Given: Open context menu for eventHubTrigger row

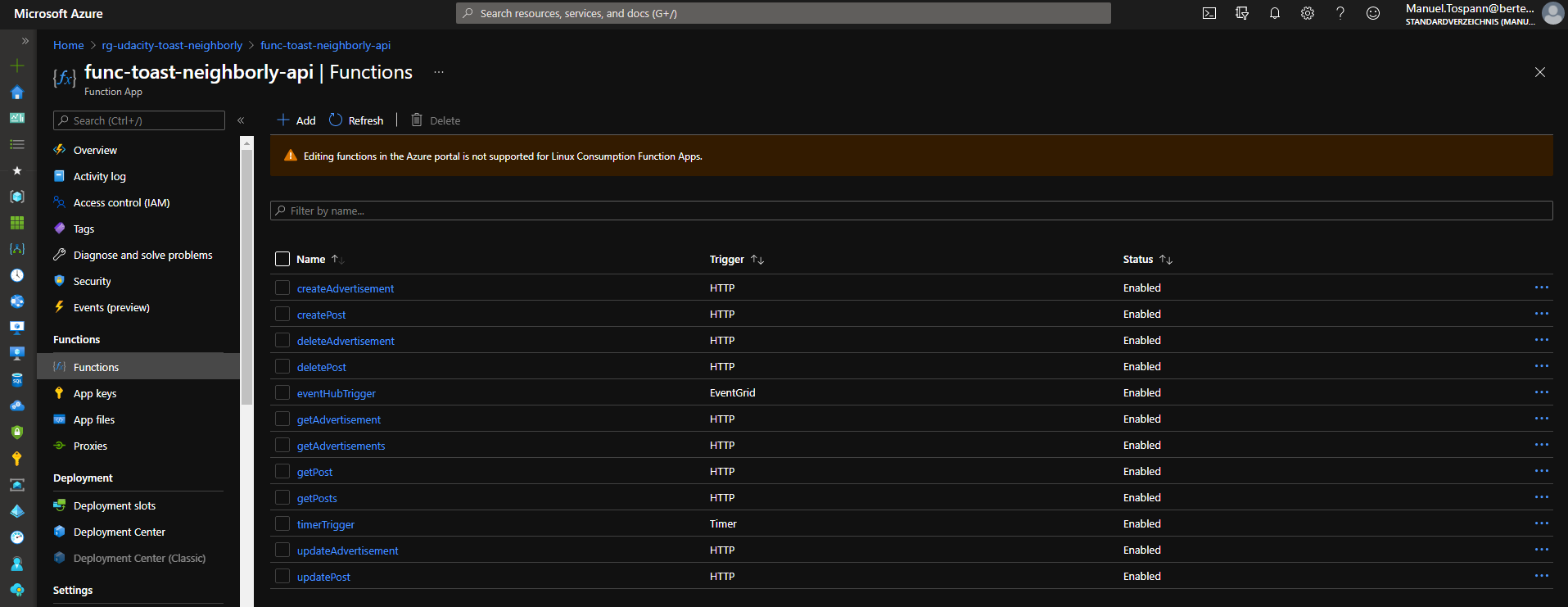Looking at the screenshot, I should [1542, 392].
